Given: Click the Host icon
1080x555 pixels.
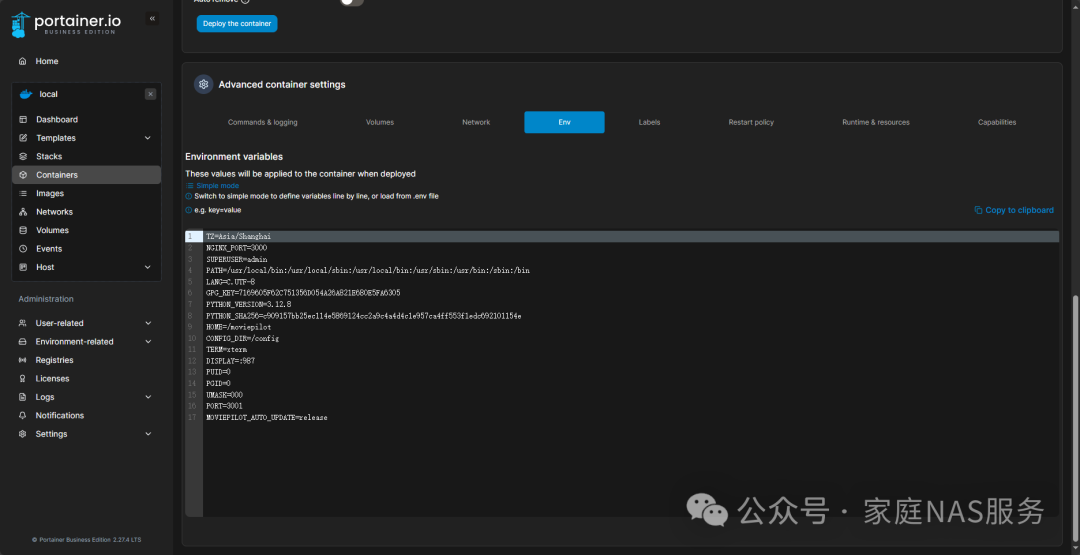Looking at the screenshot, I should [x=23, y=267].
